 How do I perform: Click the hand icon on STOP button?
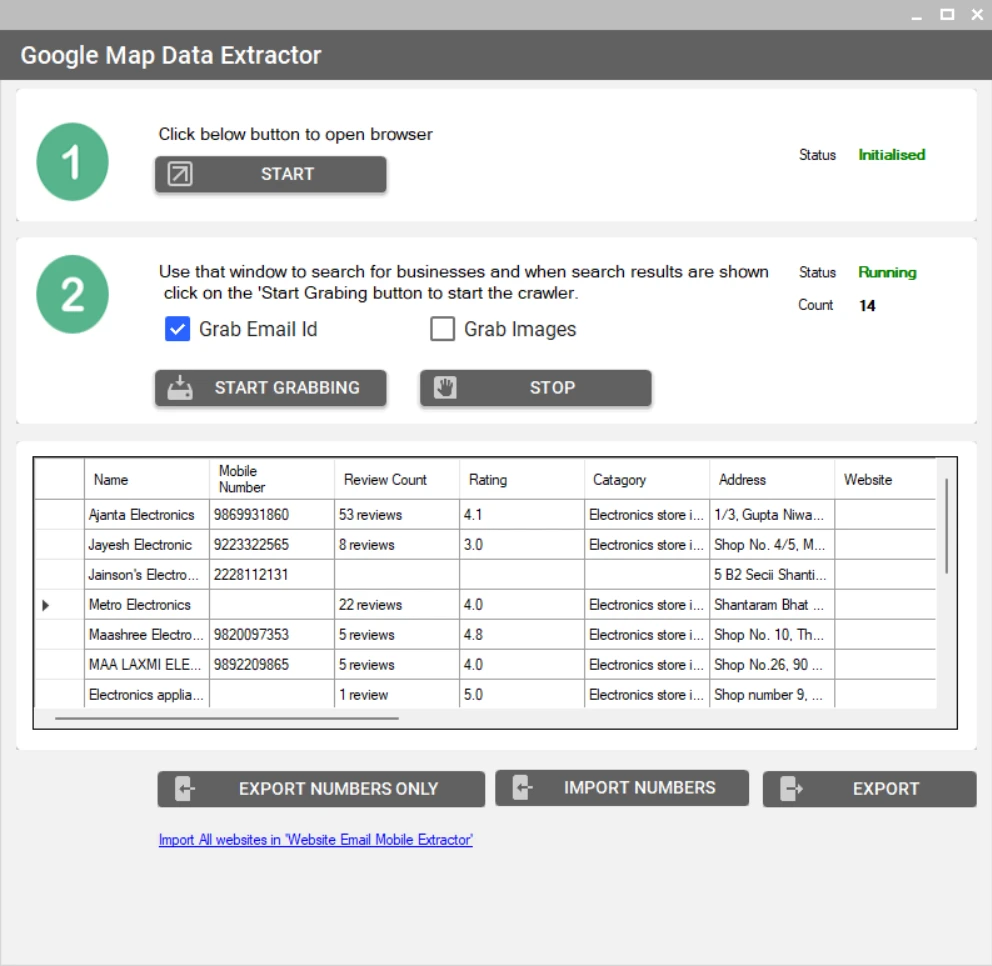click(x=445, y=388)
